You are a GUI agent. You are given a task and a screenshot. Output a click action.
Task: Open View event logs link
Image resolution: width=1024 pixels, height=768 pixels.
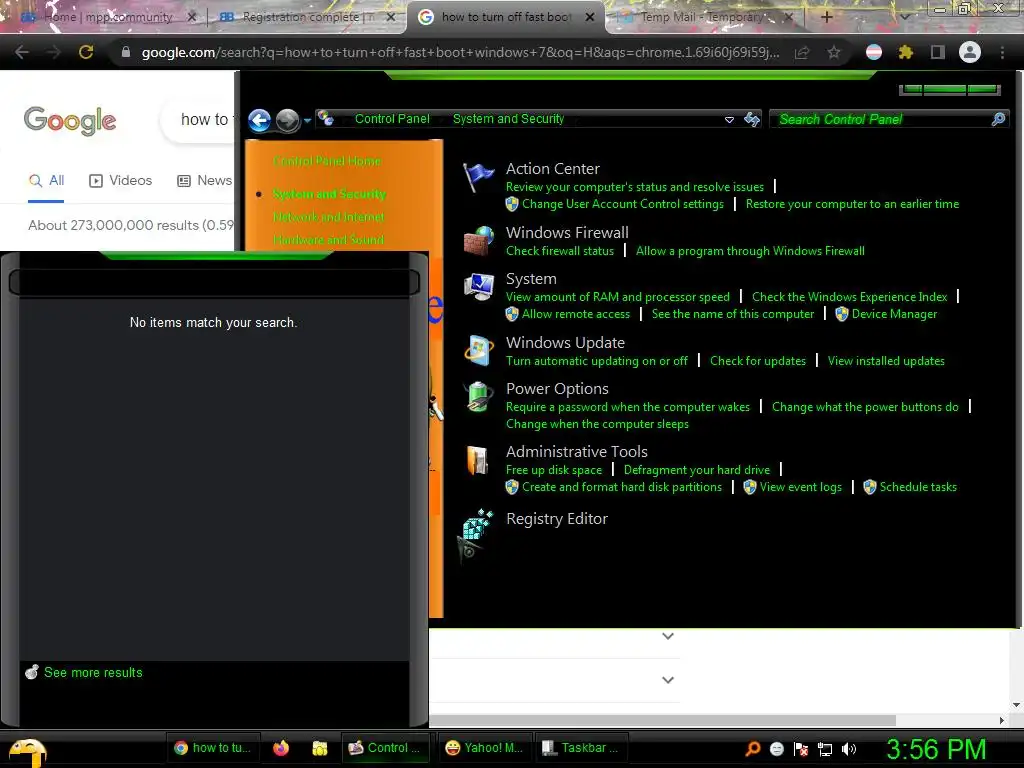800,487
